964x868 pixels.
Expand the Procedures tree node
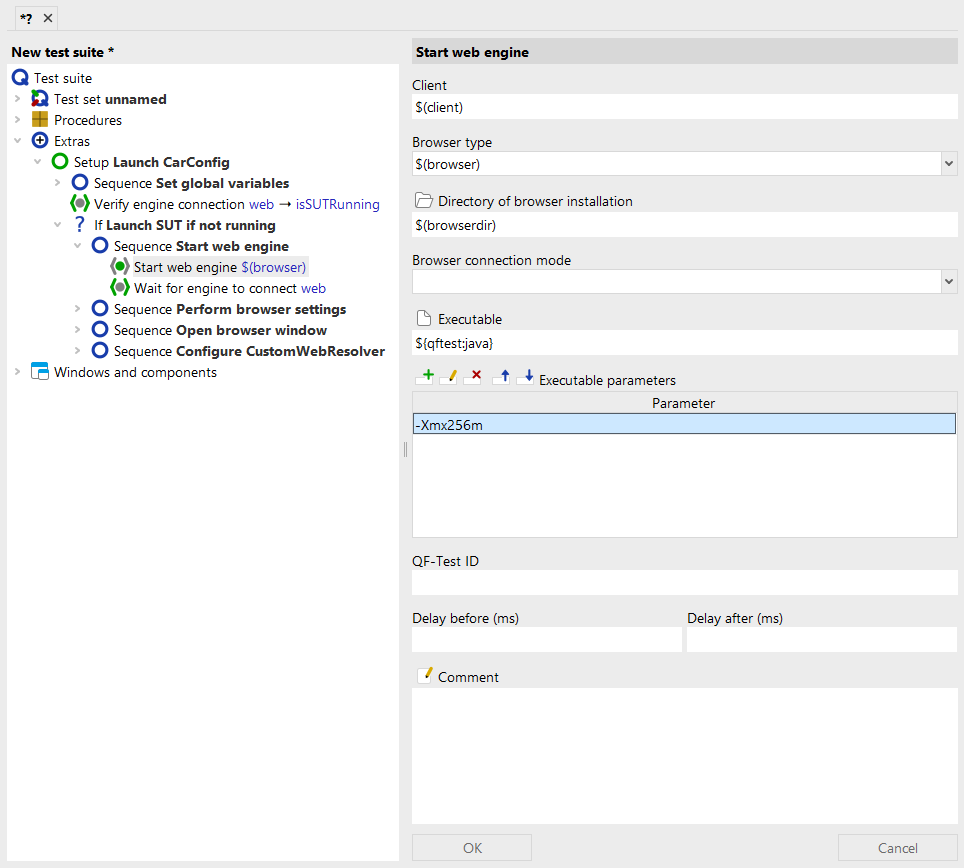pos(17,120)
